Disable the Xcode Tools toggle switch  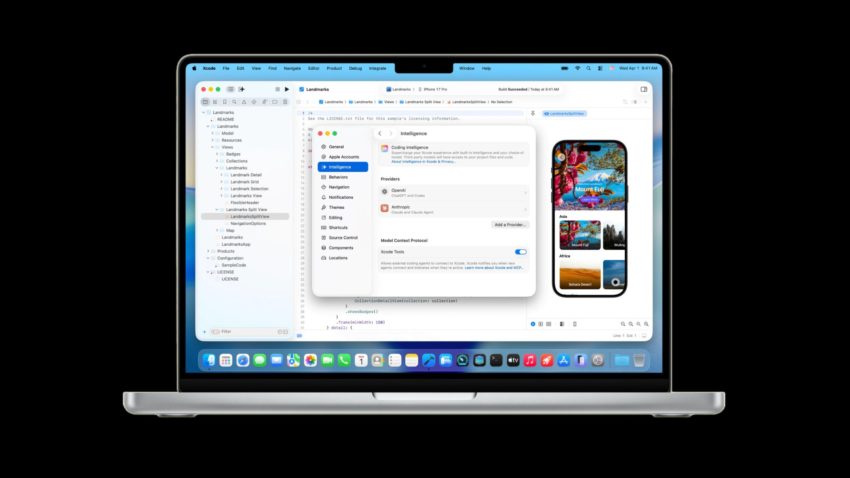520,252
